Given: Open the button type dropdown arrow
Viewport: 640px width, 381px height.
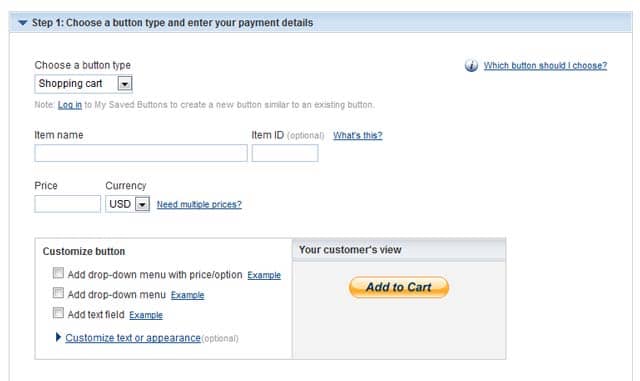Looking at the screenshot, I should 124,84.
